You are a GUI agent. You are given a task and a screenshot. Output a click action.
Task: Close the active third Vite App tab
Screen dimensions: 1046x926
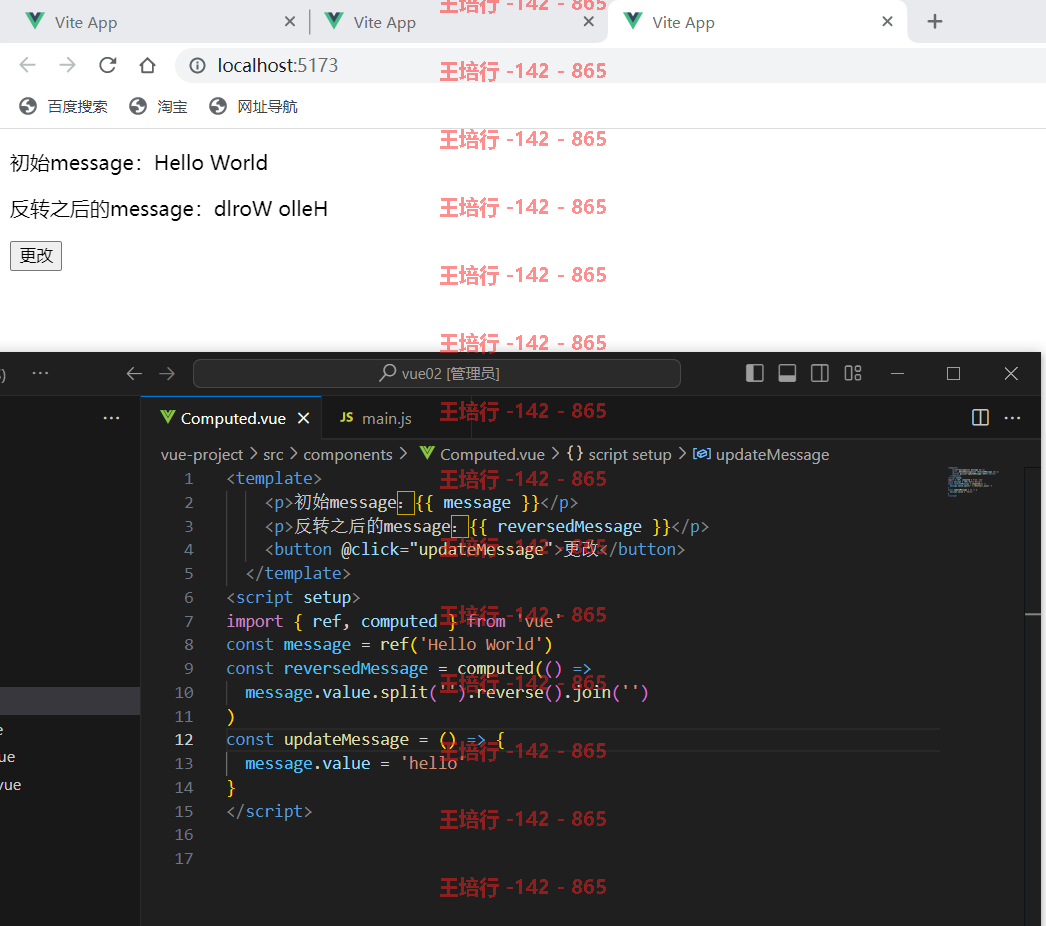pos(887,21)
